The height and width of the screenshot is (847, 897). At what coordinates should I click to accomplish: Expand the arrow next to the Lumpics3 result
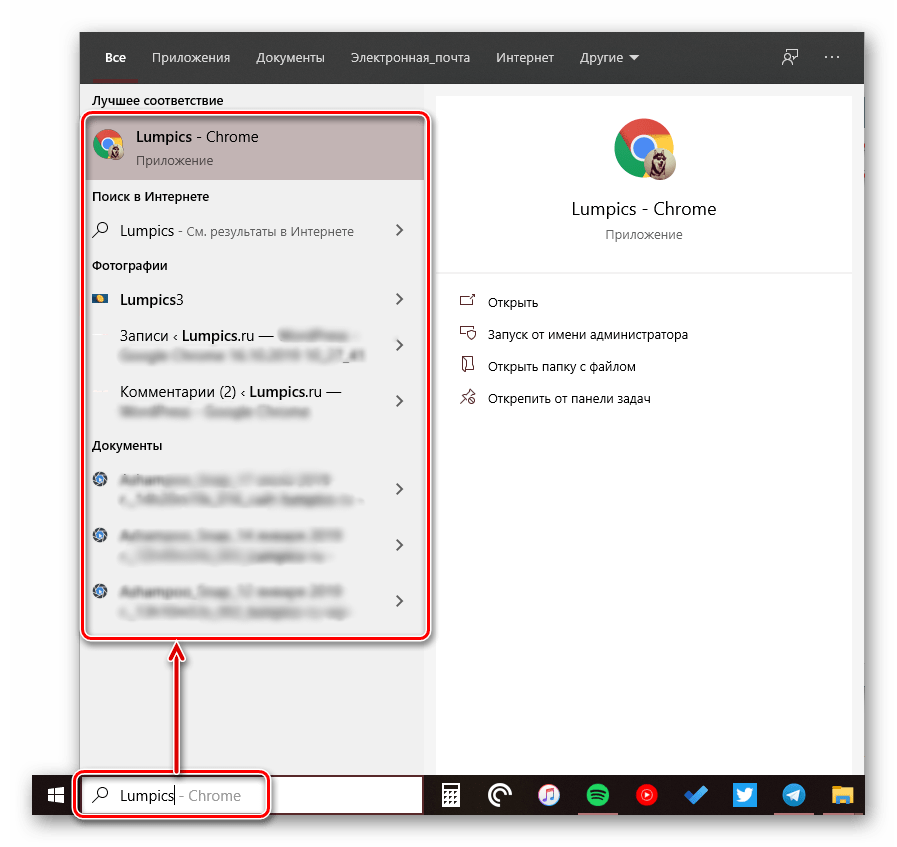point(399,299)
